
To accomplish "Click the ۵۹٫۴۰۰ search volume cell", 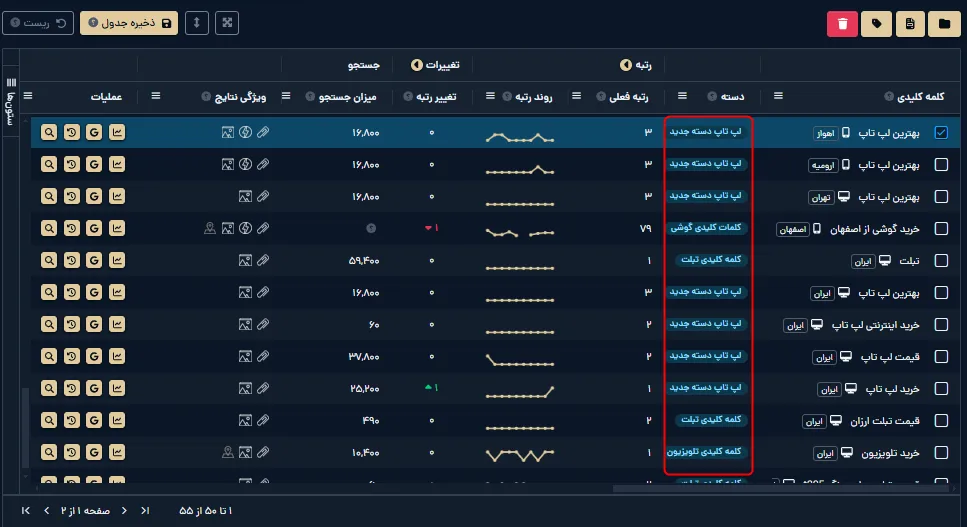I will pos(364,261).
